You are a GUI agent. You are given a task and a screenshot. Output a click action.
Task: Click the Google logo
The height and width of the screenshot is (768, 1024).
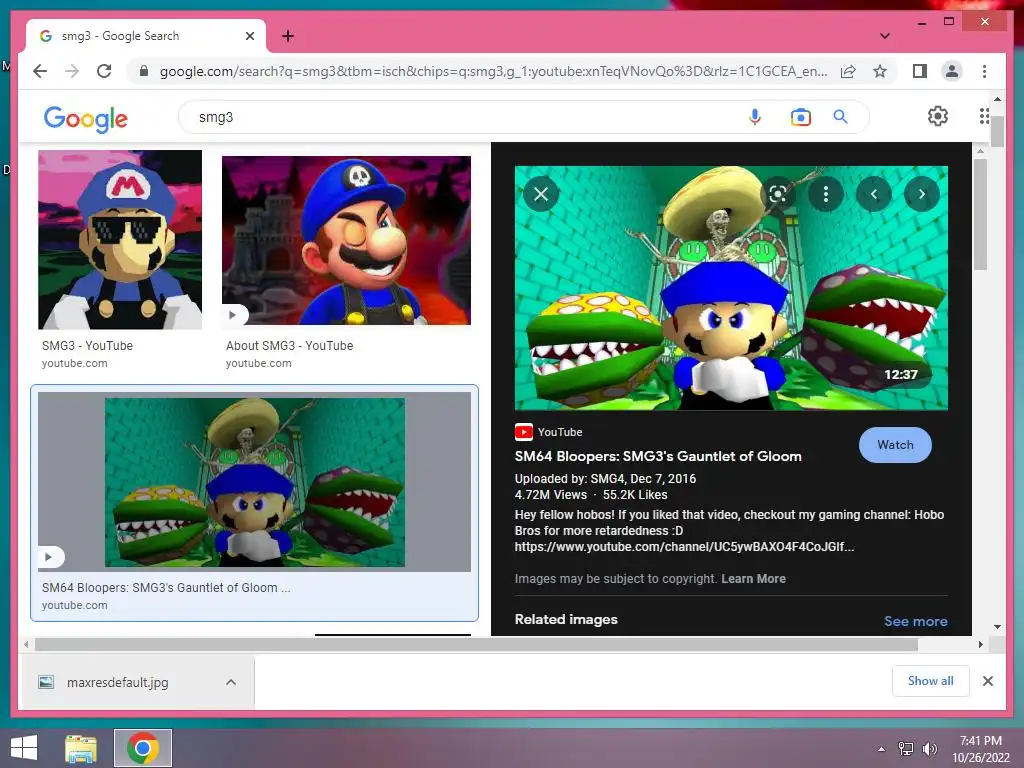pos(86,118)
